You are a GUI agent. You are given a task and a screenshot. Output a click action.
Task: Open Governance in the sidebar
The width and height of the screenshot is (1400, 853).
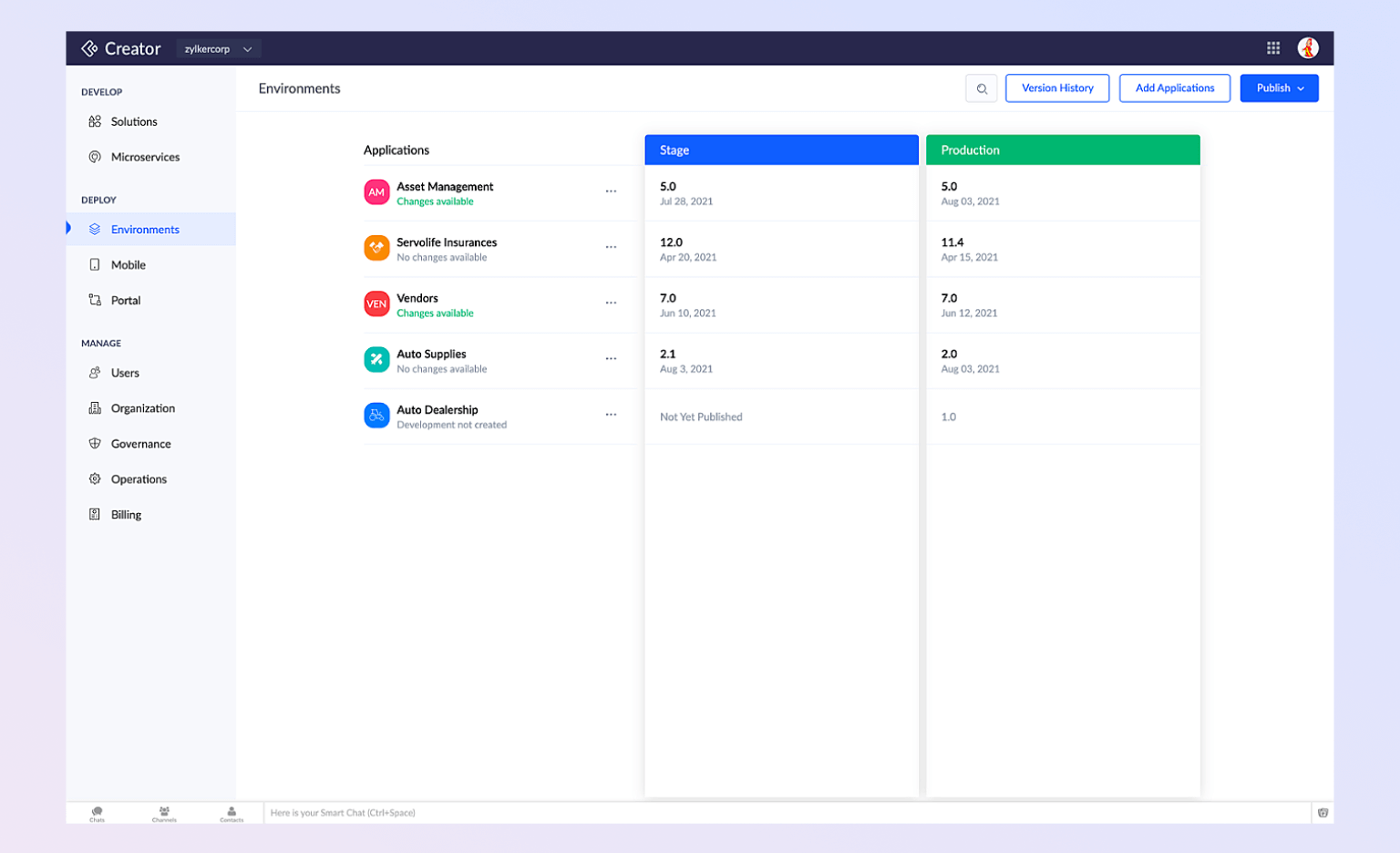(140, 444)
